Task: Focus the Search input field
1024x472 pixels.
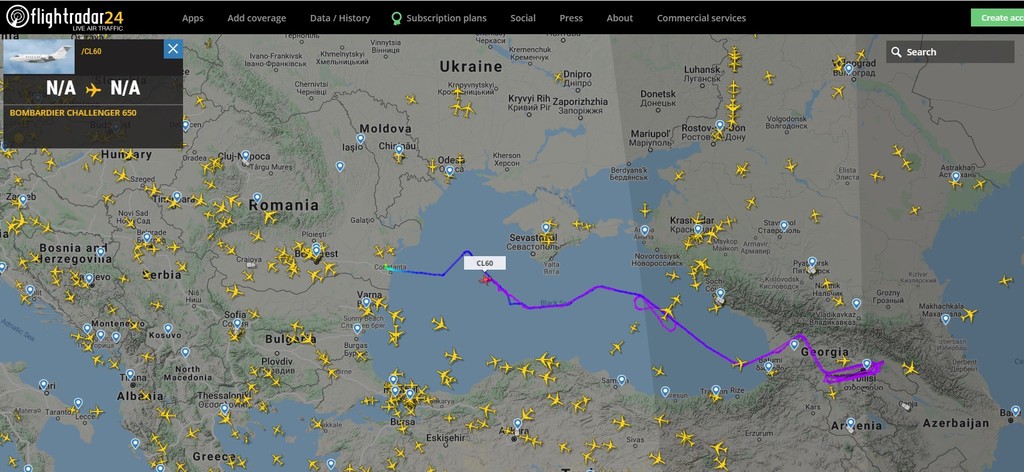Action: tap(950, 52)
